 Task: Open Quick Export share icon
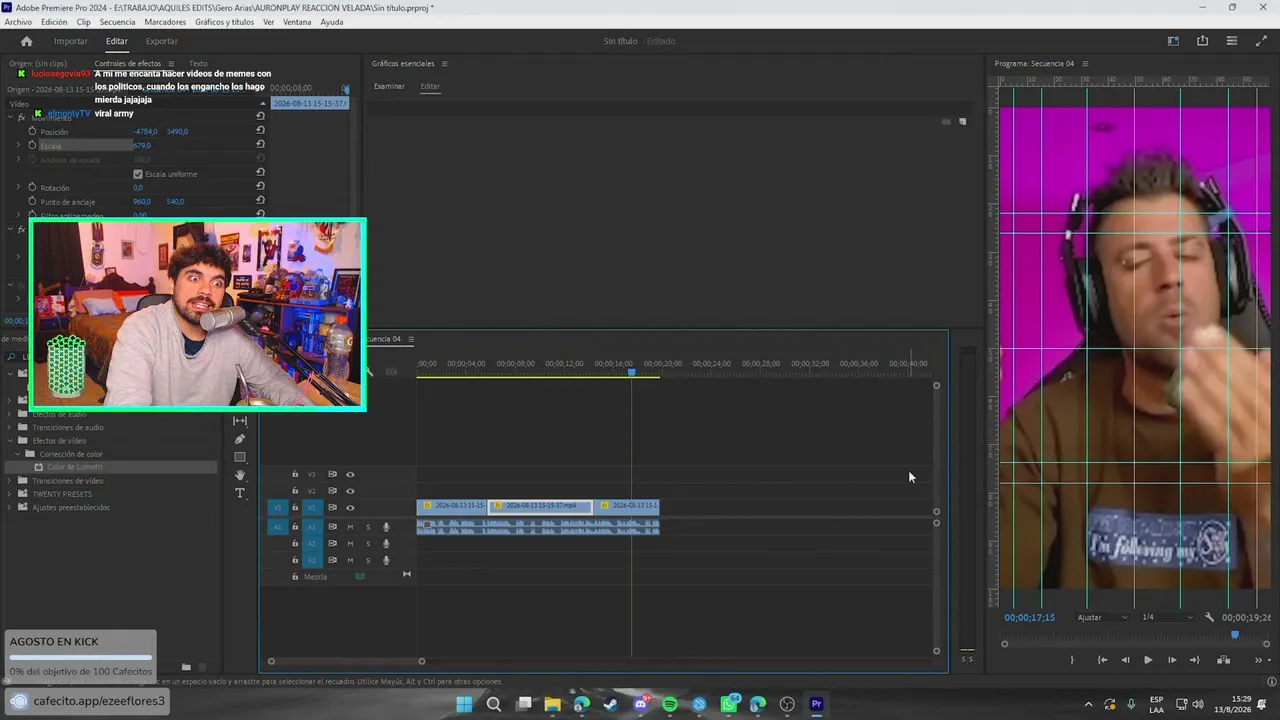point(1202,41)
